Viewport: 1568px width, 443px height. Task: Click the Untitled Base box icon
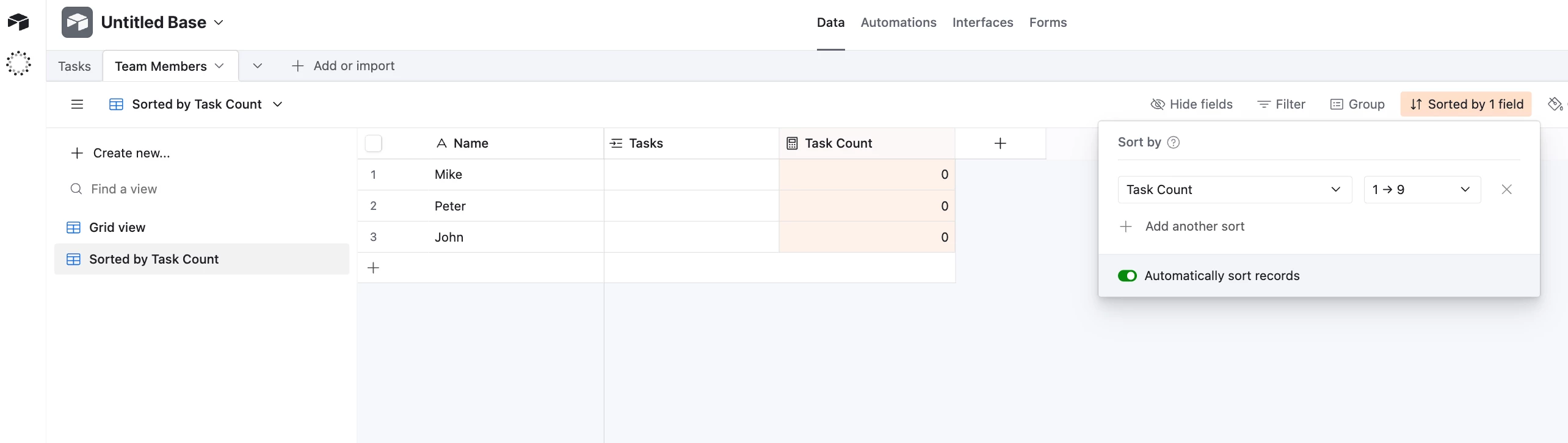coord(77,23)
